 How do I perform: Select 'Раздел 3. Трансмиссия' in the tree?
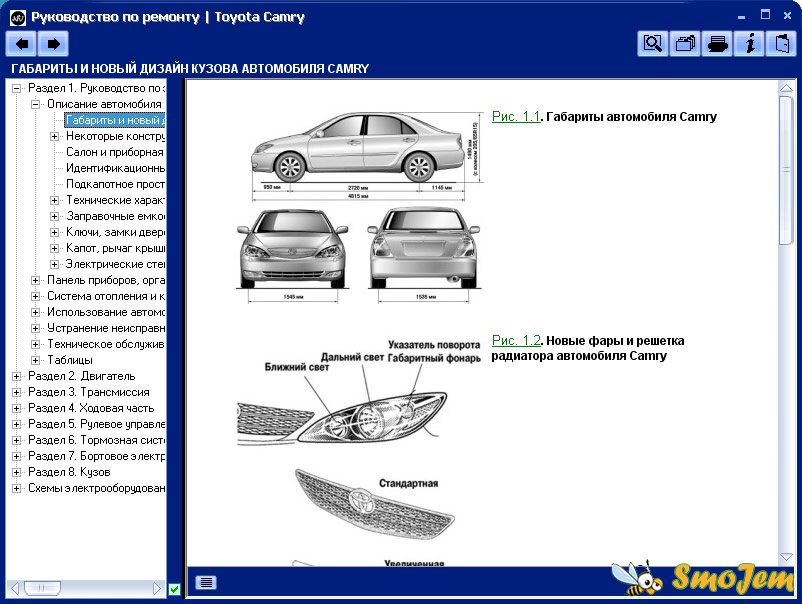(x=89, y=392)
